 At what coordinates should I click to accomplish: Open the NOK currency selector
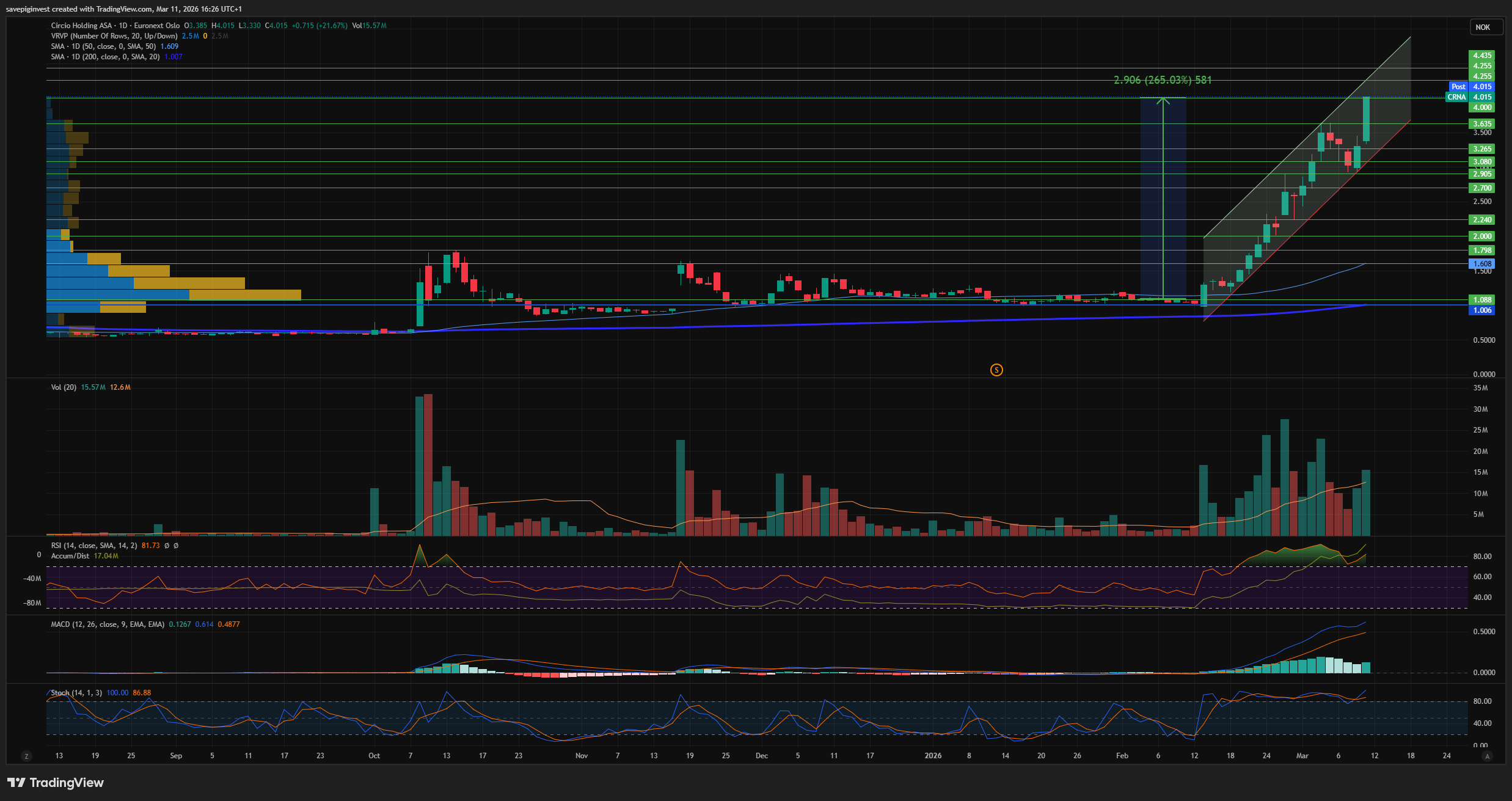click(1483, 27)
